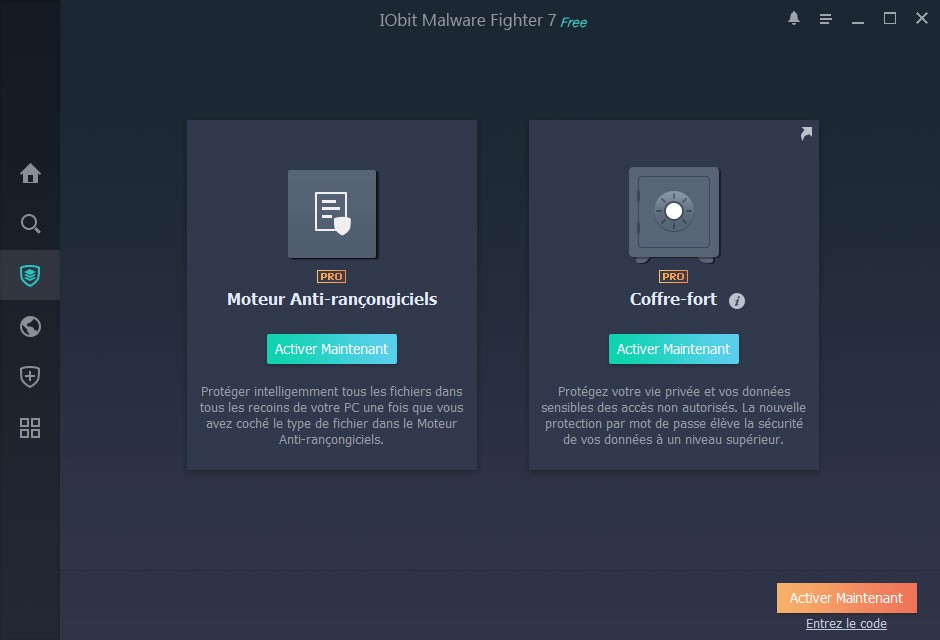Activate the Moteur Anti-rançongiciels feature
The width and height of the screenshot is (940, 640).
332,349
